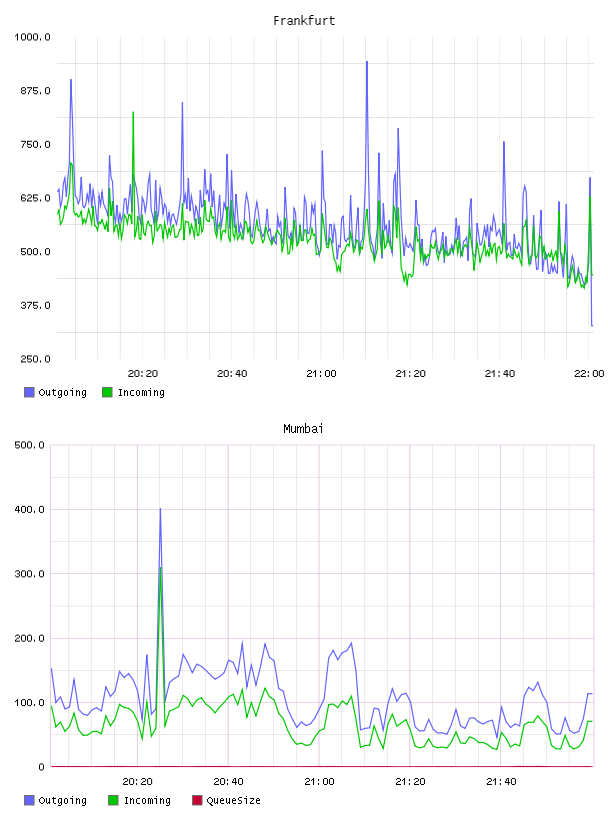Viewport: 608px width, 816px height.
Task: Click the 250.0 y-axis label on Frankfurt chart
Action: (35, 359)
